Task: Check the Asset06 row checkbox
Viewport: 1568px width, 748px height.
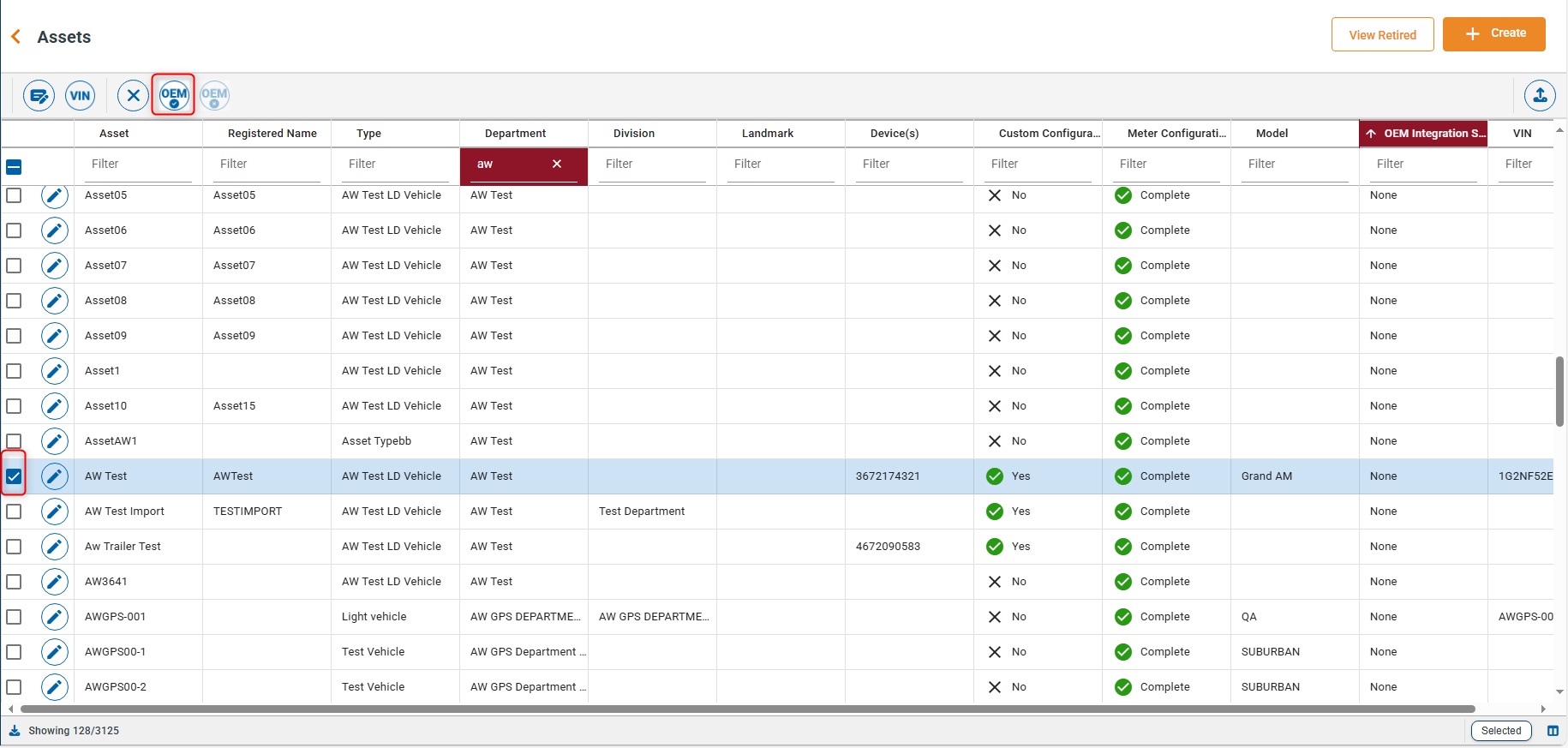Action: click(x=14, y=230)
